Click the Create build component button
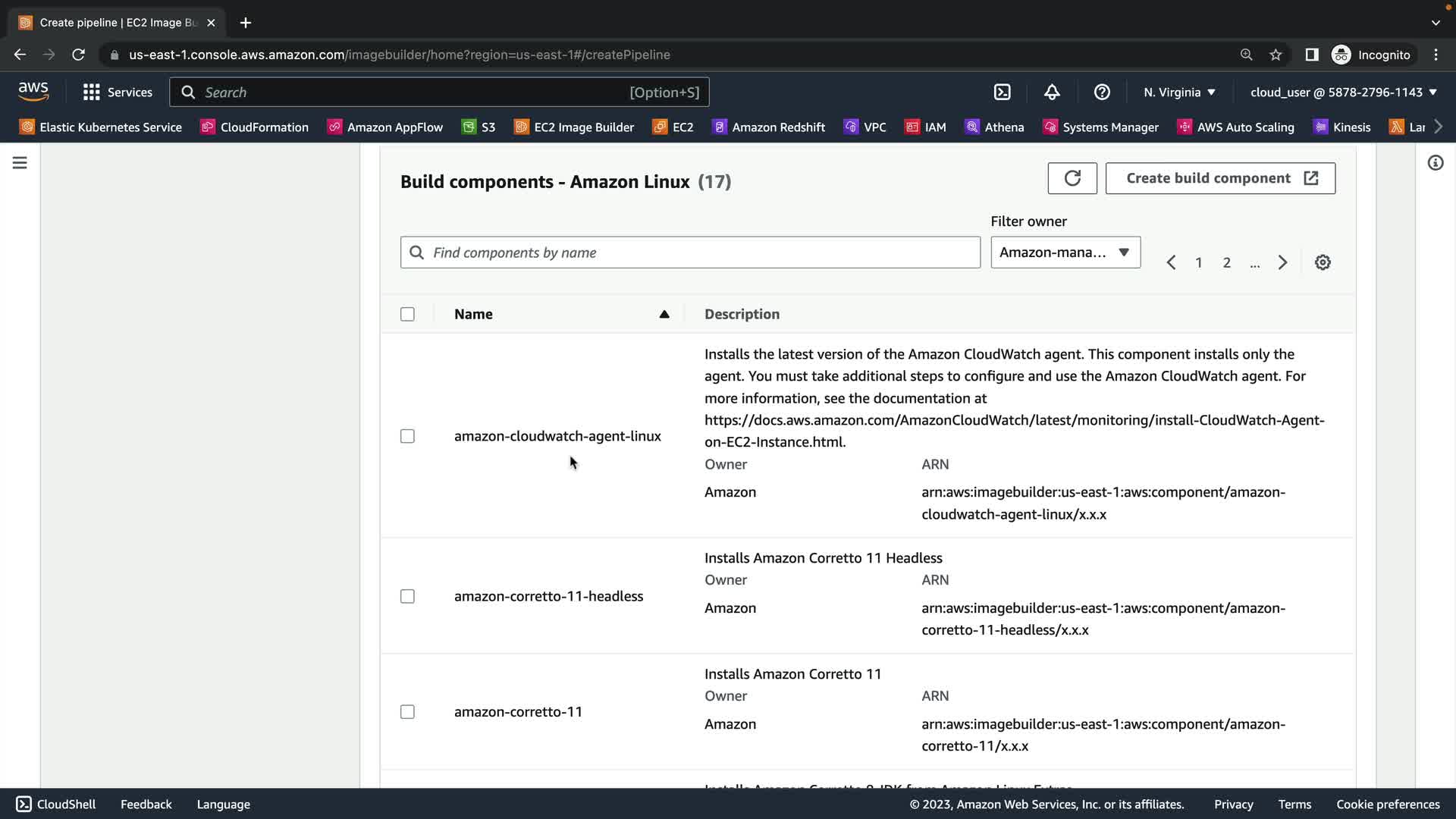 click(1219, 178)
